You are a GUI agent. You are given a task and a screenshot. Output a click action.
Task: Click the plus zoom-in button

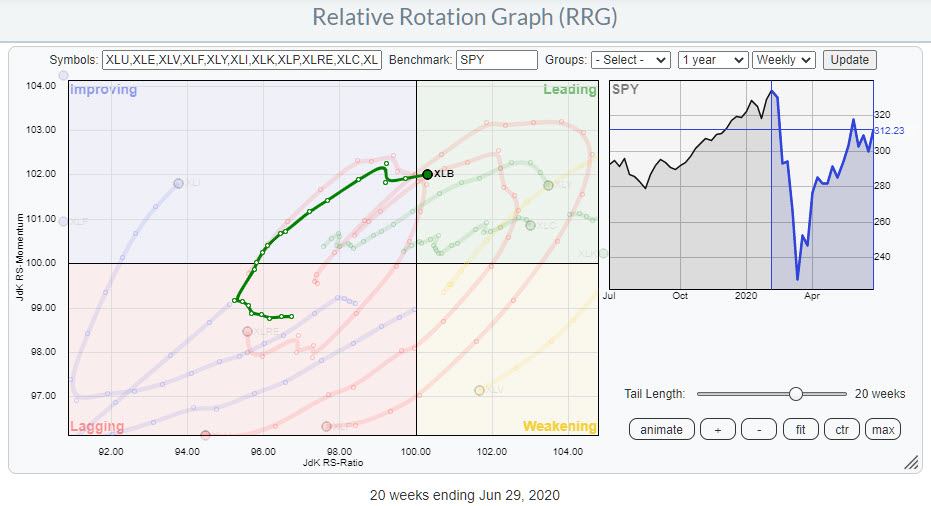click(715, 430)
